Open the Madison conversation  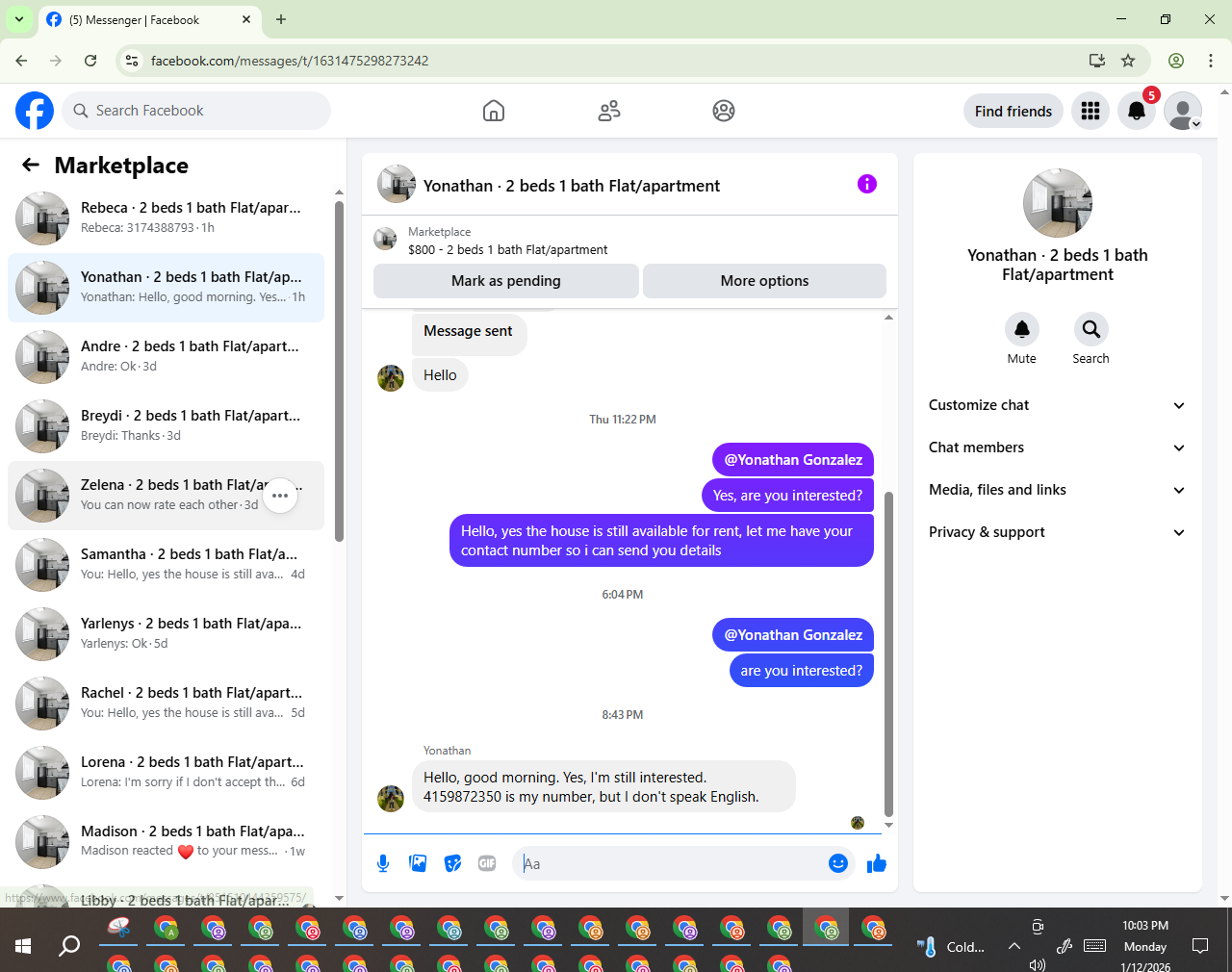[166, 842]
